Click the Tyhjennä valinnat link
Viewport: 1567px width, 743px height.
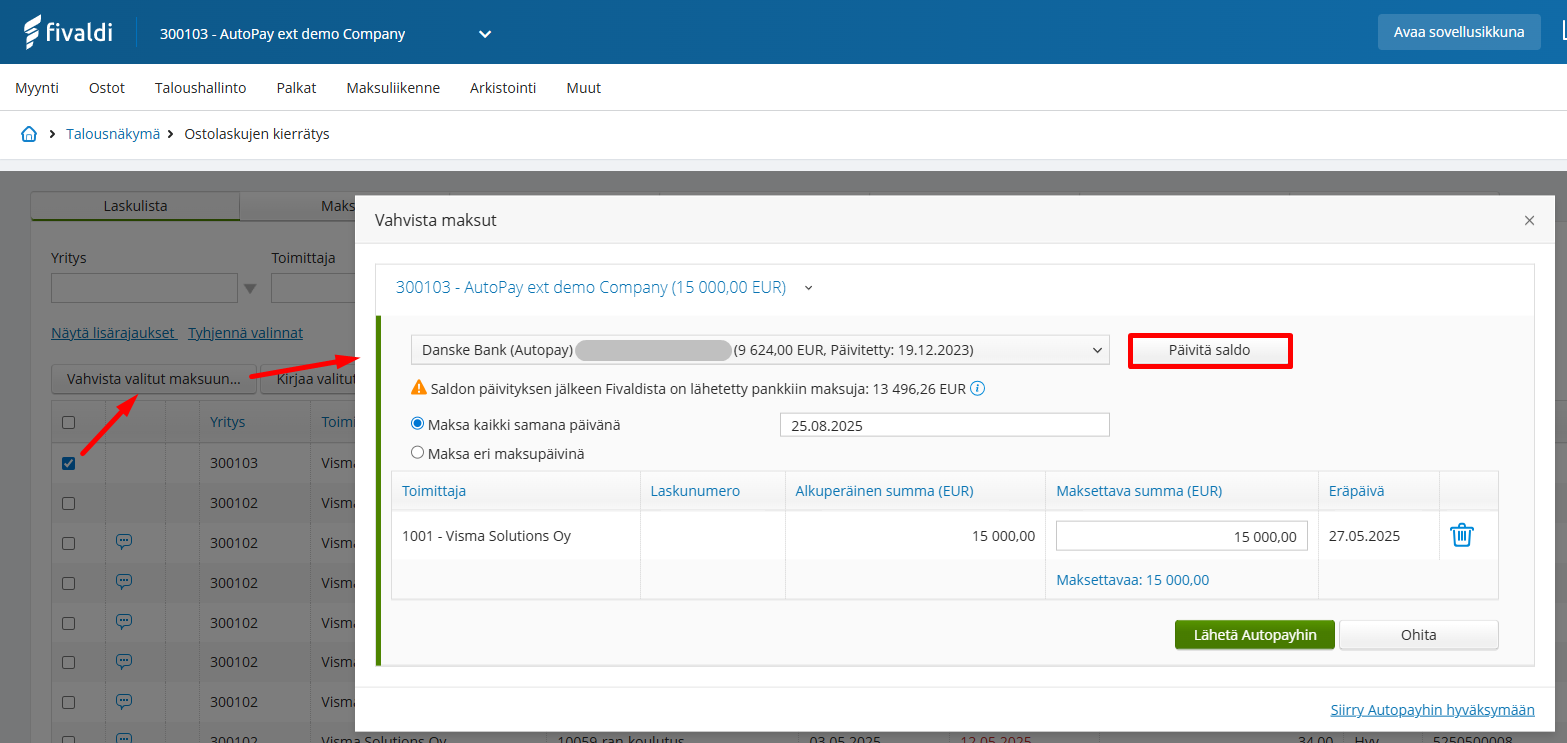(x=246, y=333)
